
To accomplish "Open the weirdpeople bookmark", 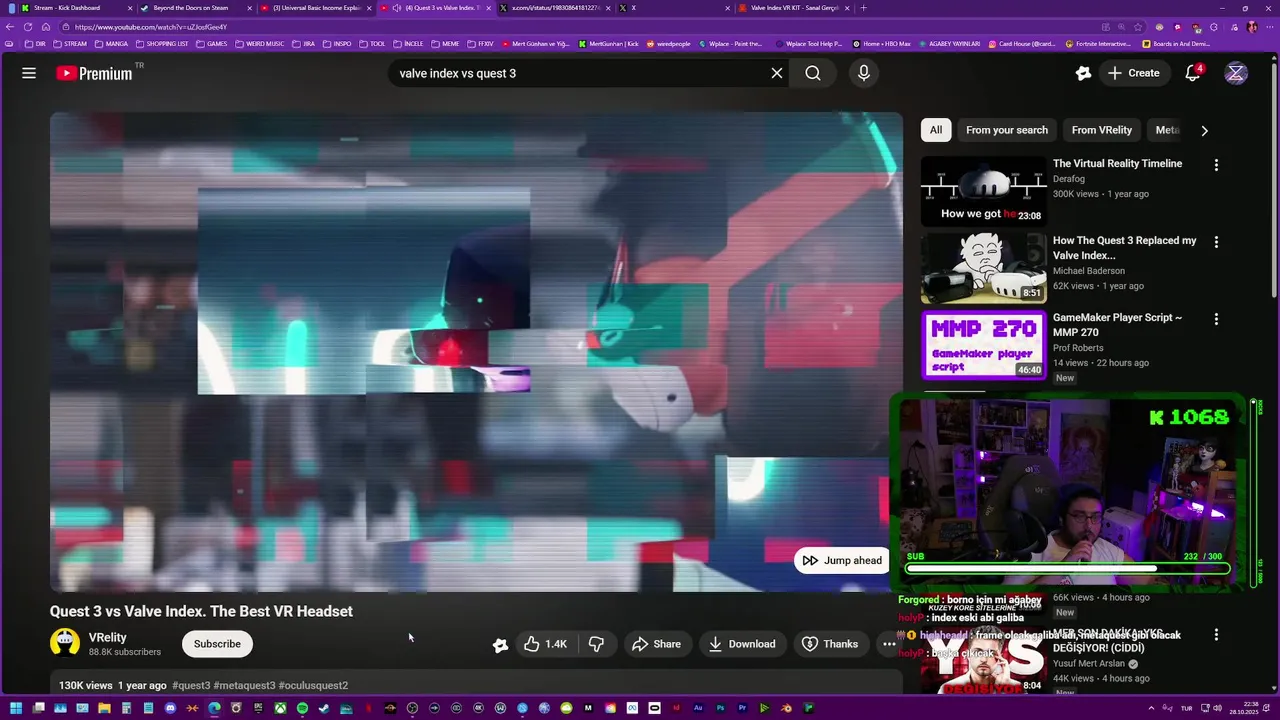I will (x=670, y=44).
